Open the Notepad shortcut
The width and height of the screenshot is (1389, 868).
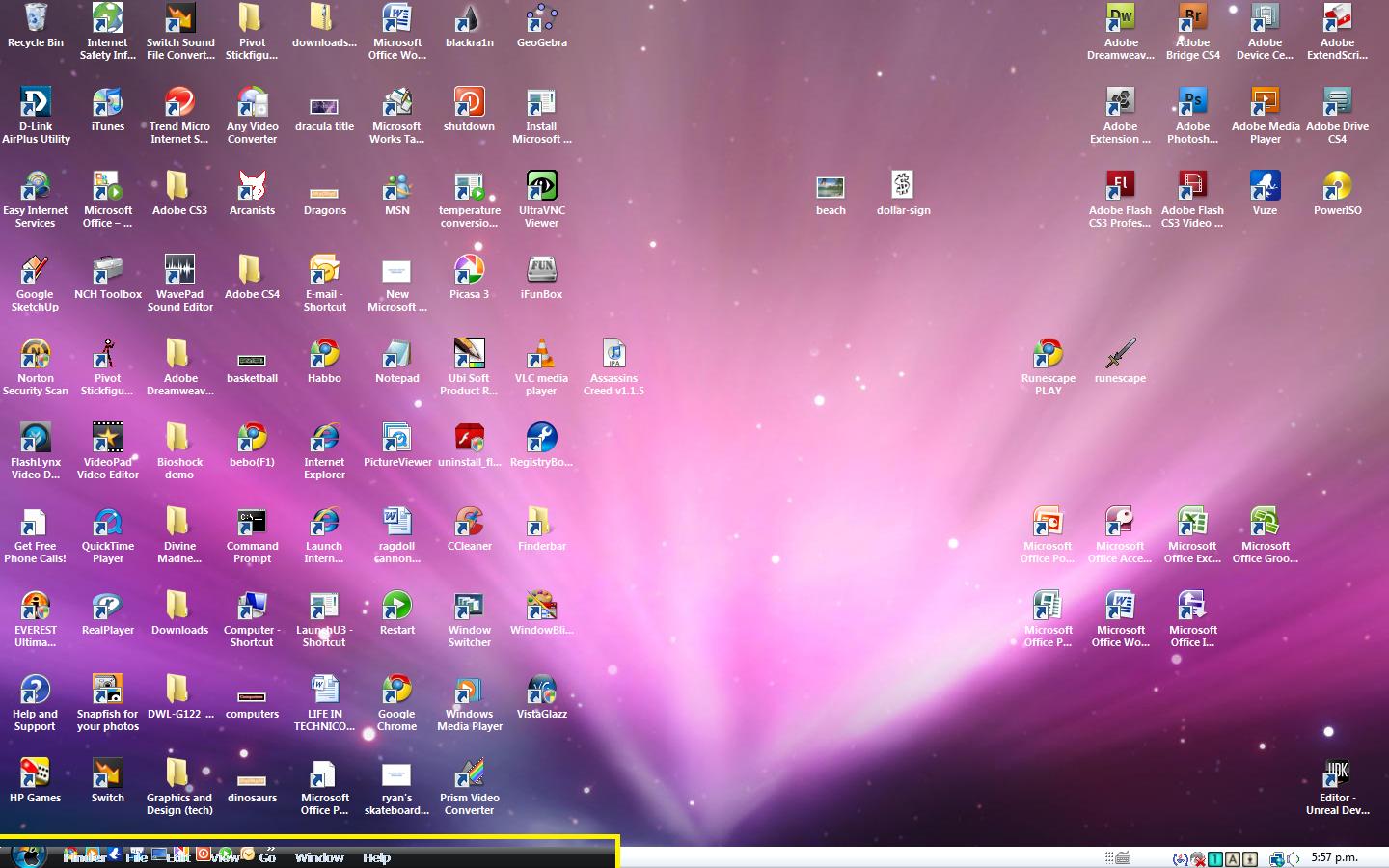pyautogui.click(x=397, y=362)
